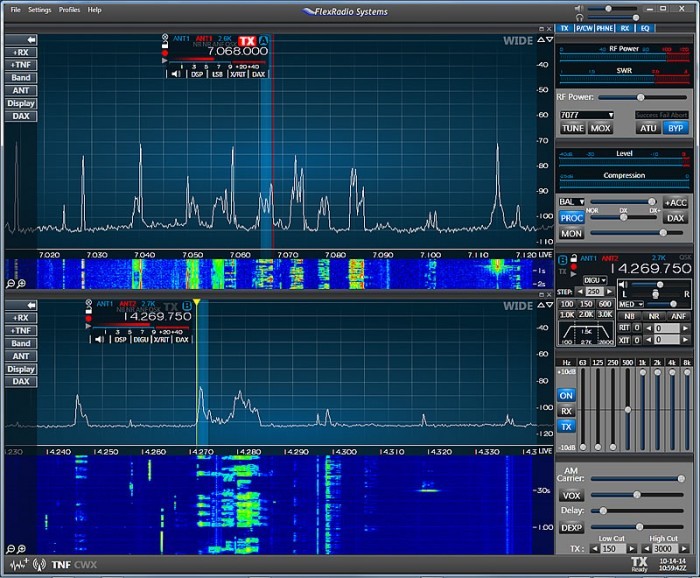Image resolution: width=700 pixels, height=578 pixels.
Task: Toggle the lock icon in RX panel
Action: click(x=574, y=258)
